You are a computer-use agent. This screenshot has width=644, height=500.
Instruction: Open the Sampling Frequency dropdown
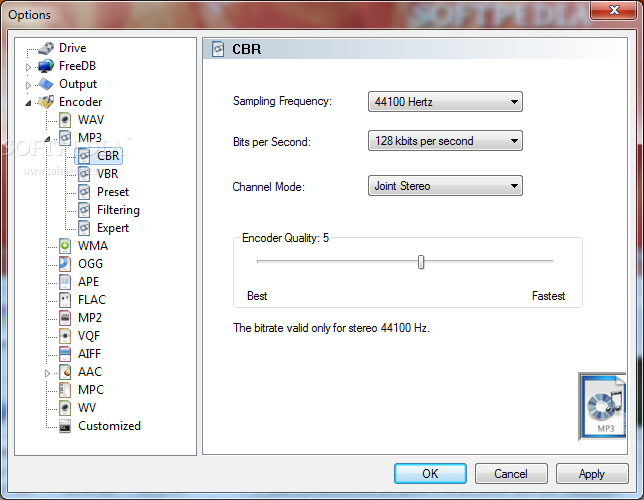445,101
